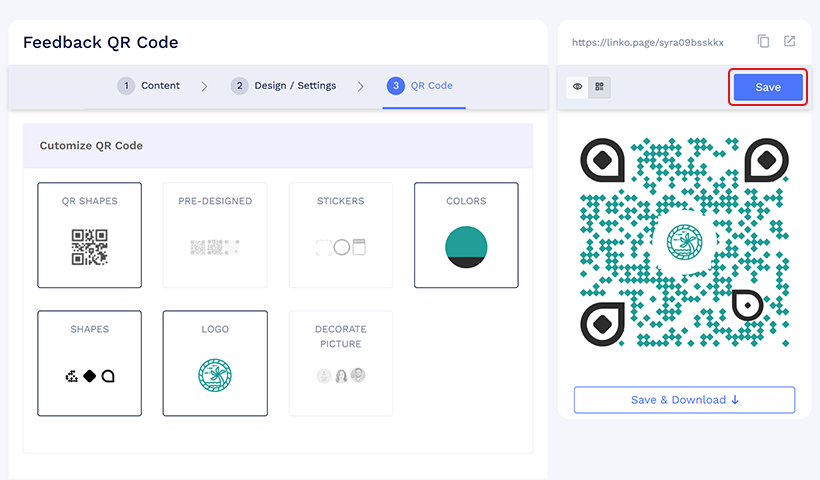
Task: Open the Colors customization card
Action: coord(466,234)
